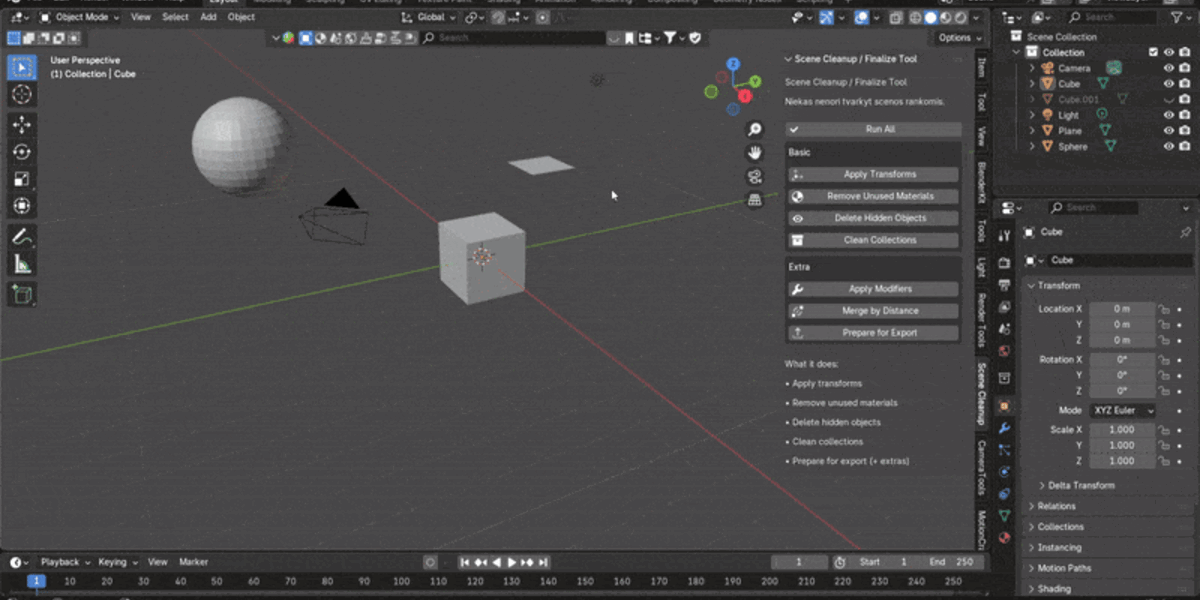Click the Merge by Distance button
The height and width of the screenshot is (600, 1200).
(874, 311)
